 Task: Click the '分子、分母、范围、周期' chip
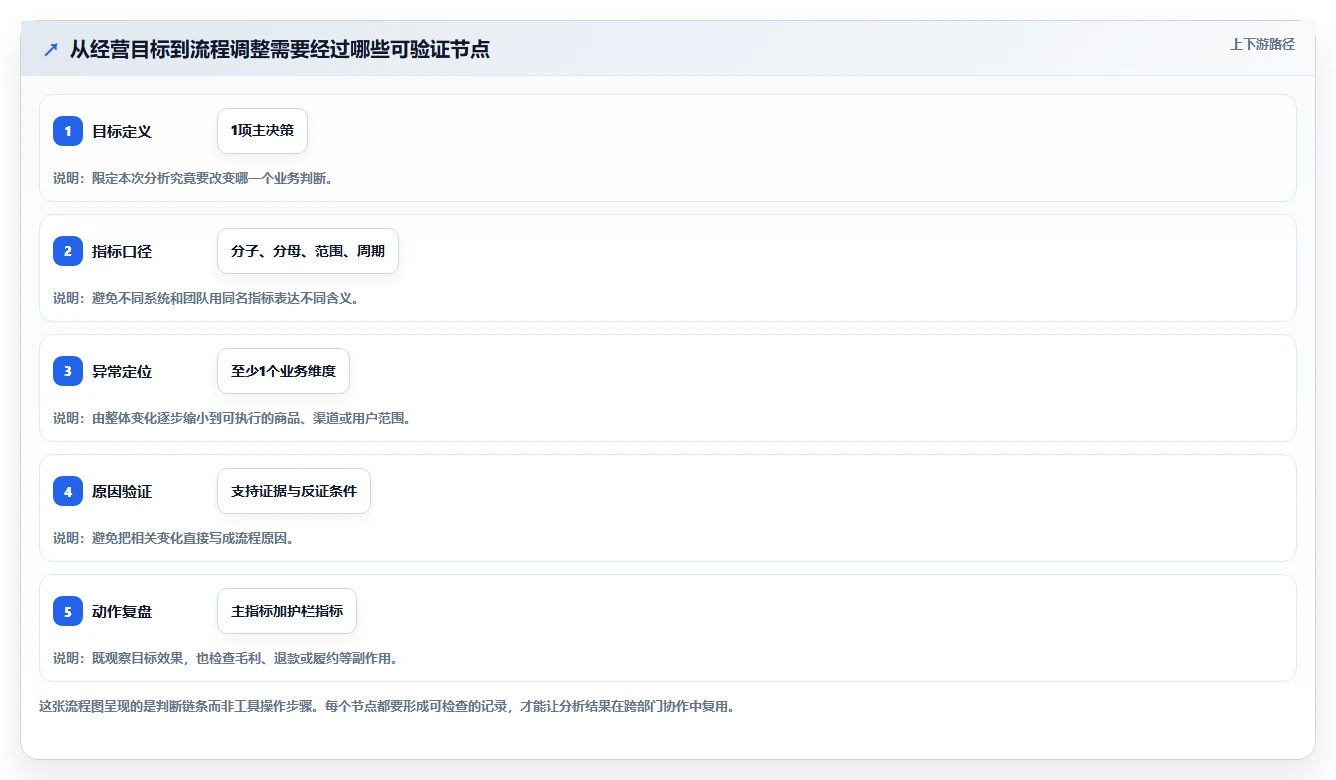click(x=308, y=251)
